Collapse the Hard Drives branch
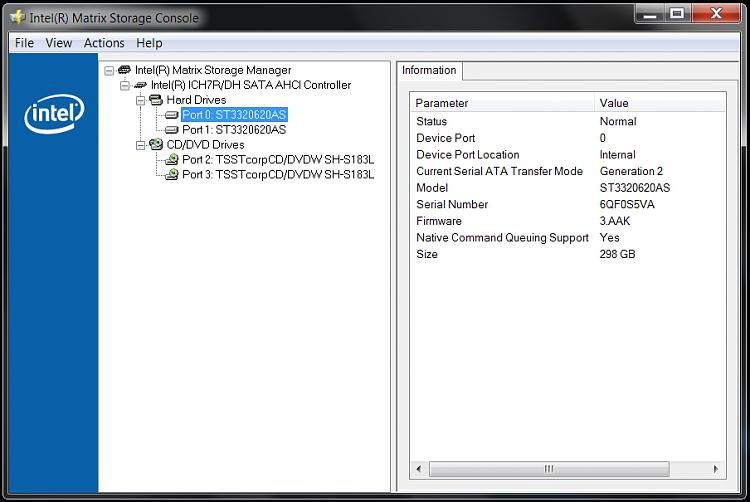750x502 pixels. (141, 100)
